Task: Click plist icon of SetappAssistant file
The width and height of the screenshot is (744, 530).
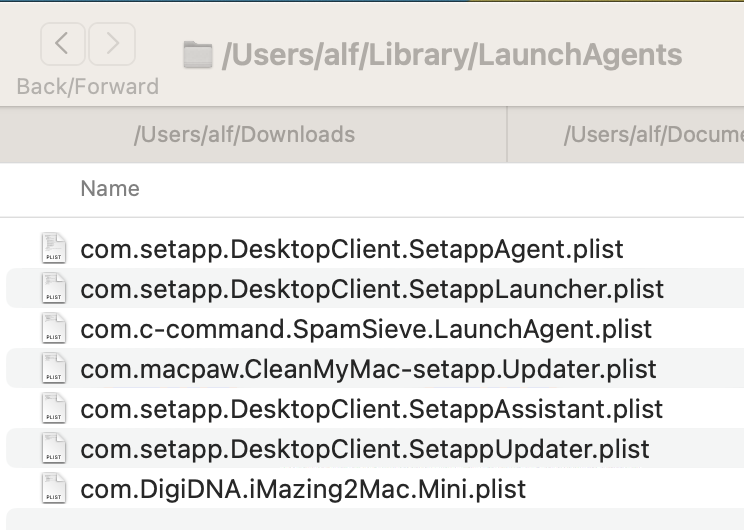Action: (x=54, y=408)
